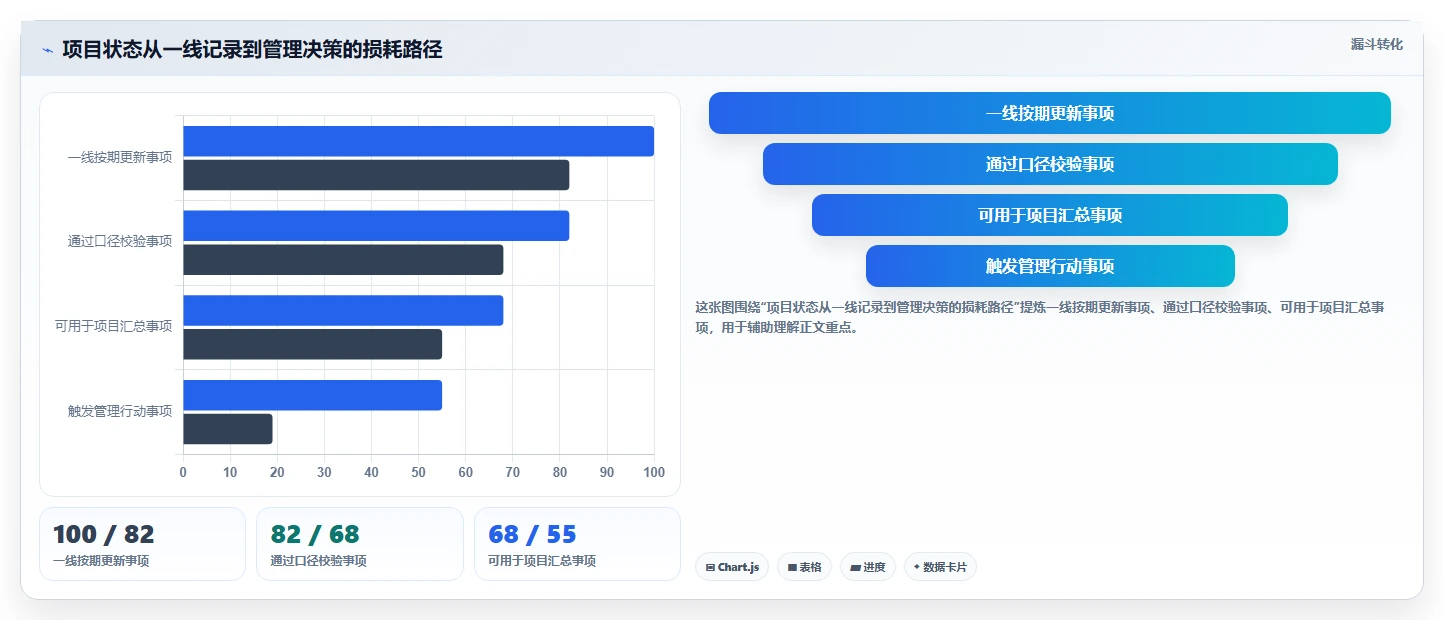Click the chart axis label 可用于项目汇总事项
The height and width of the screenshot is (620, 1444).
point(113,326)
